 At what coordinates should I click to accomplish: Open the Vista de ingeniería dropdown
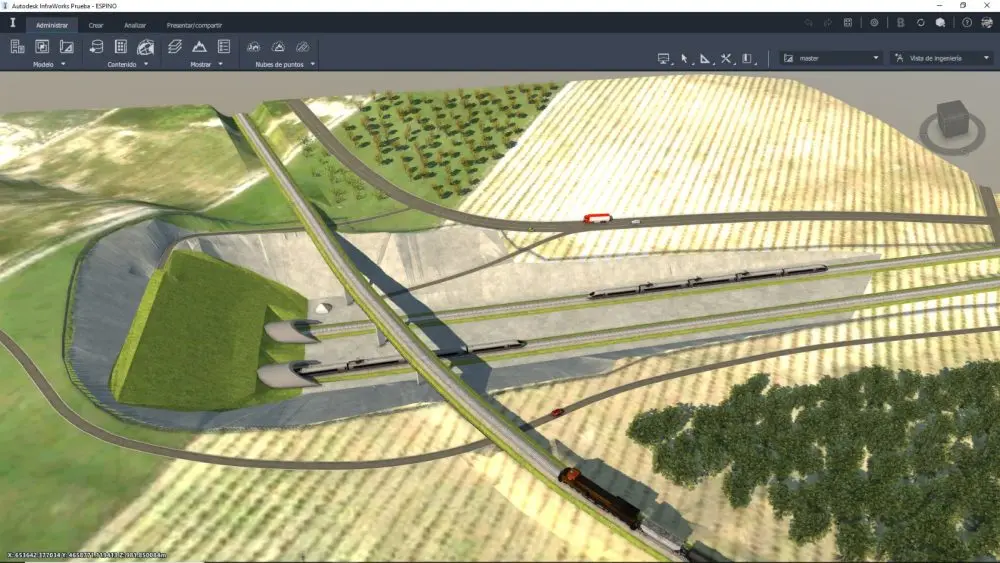pos(941,58)
